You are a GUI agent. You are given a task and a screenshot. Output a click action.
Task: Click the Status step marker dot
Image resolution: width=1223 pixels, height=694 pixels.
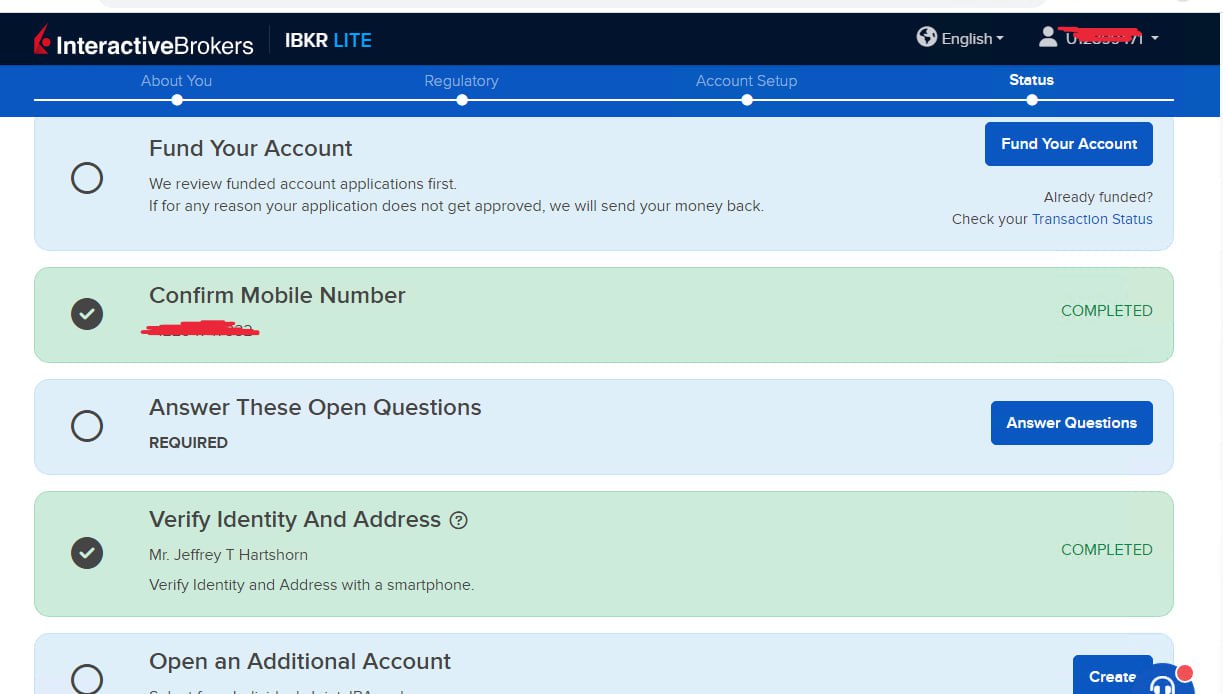pos(1032,100)
